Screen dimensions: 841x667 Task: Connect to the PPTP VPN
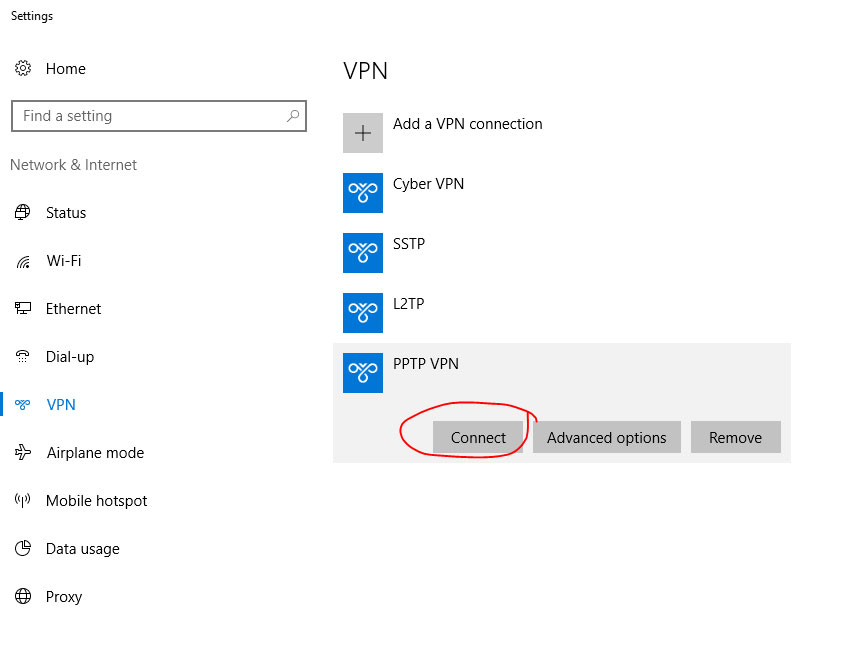pyautogui.click(x=478, y=438)
